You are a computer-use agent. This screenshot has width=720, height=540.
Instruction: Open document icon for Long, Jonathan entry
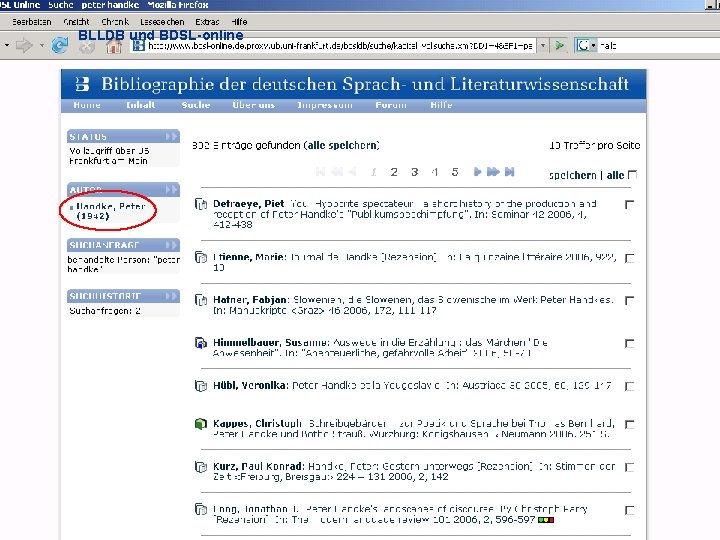tap(201, 509)
